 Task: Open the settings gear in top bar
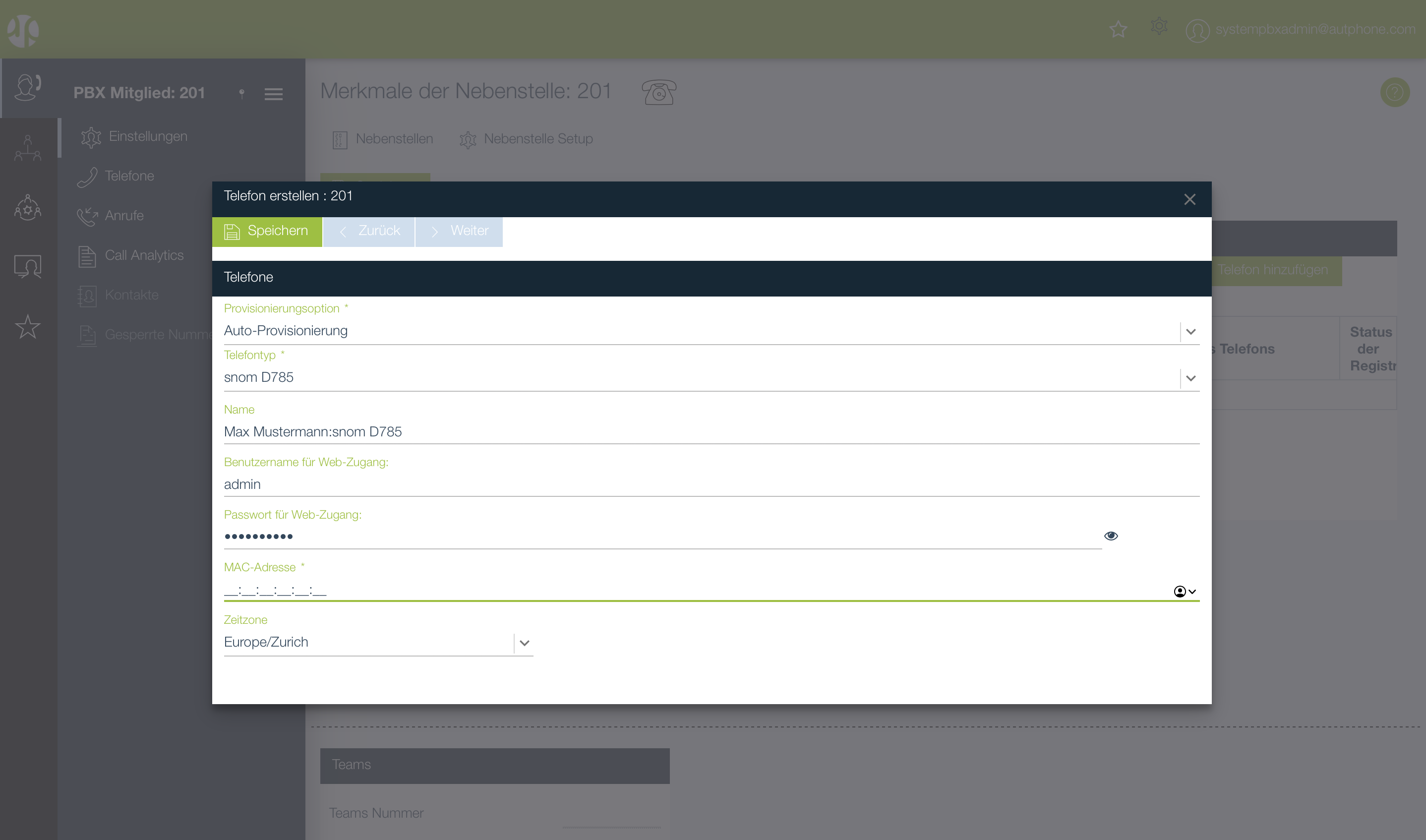click(1159, 27)
